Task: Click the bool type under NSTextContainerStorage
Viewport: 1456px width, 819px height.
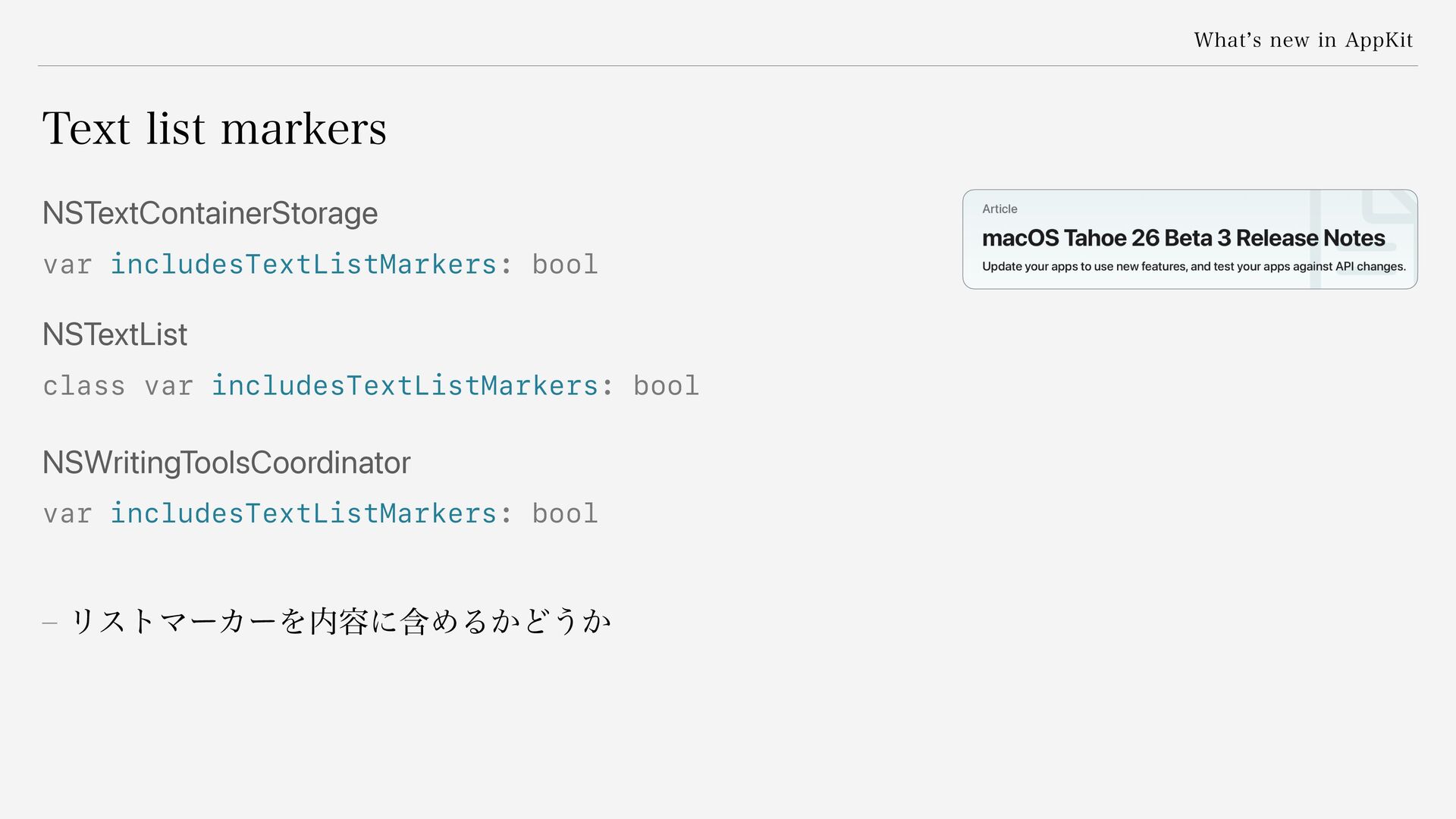Action: [x=565, y=264]
